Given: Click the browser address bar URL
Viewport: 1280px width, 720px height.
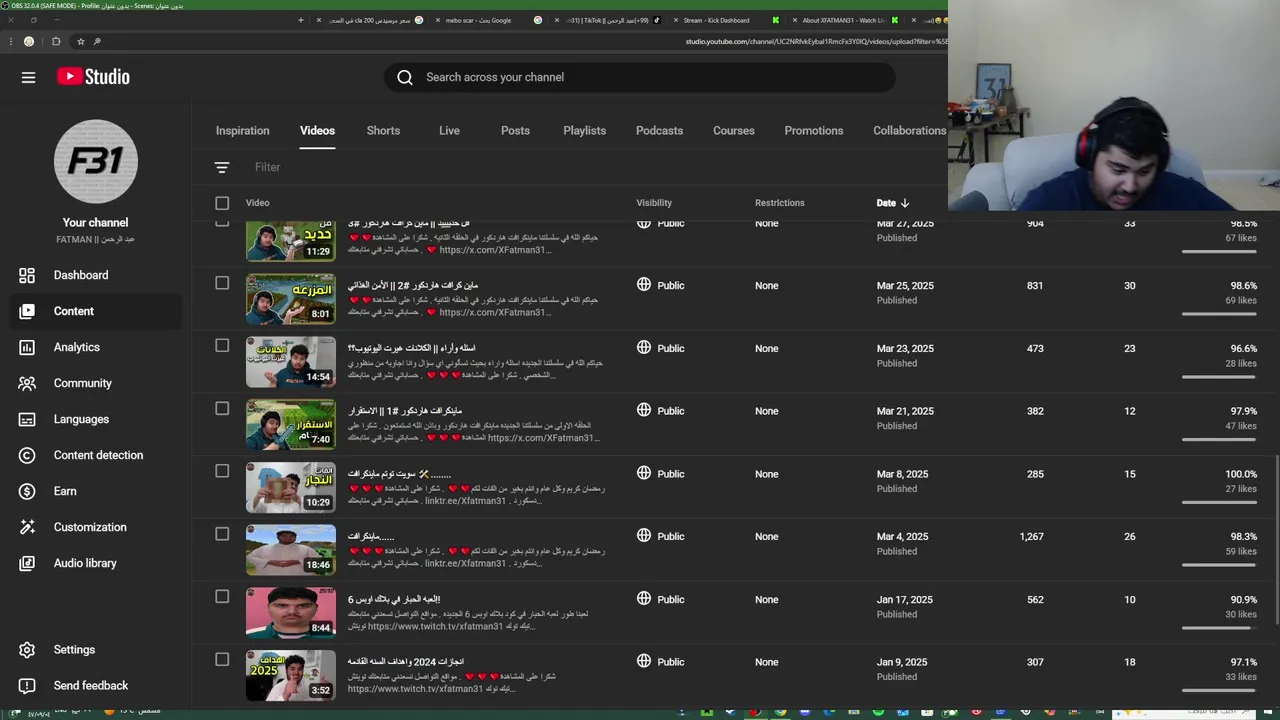Looking at the screenshot, I should pyautogui.click(x=816, y=42).
